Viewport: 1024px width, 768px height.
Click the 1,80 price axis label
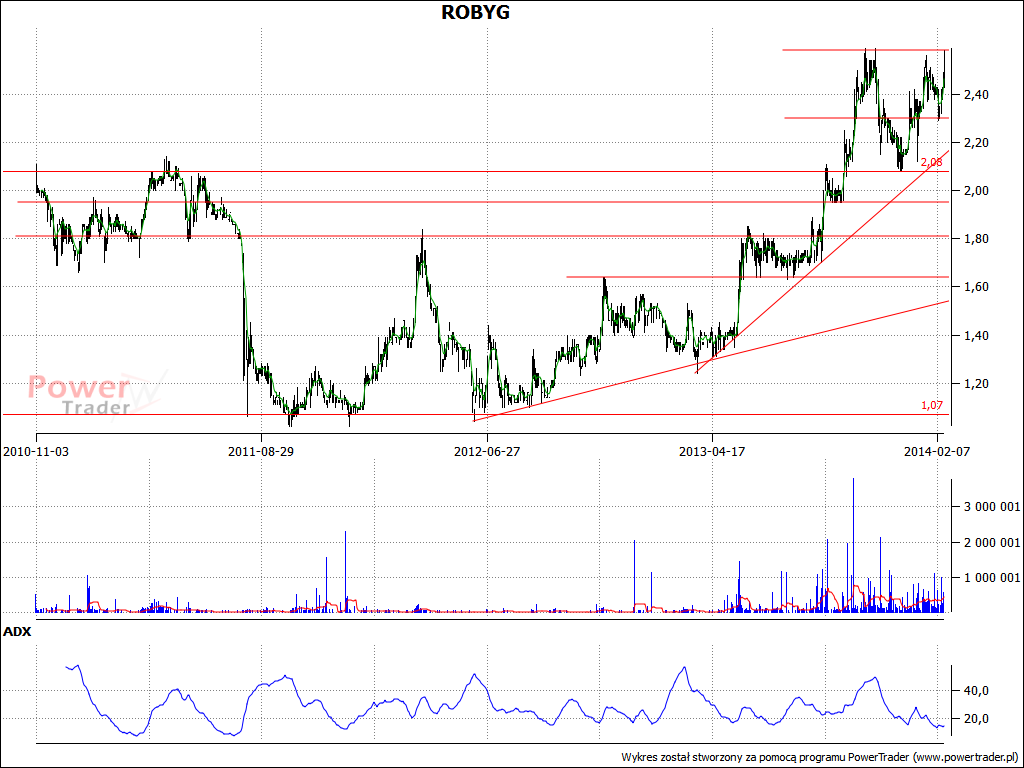(x=976, y=239)
